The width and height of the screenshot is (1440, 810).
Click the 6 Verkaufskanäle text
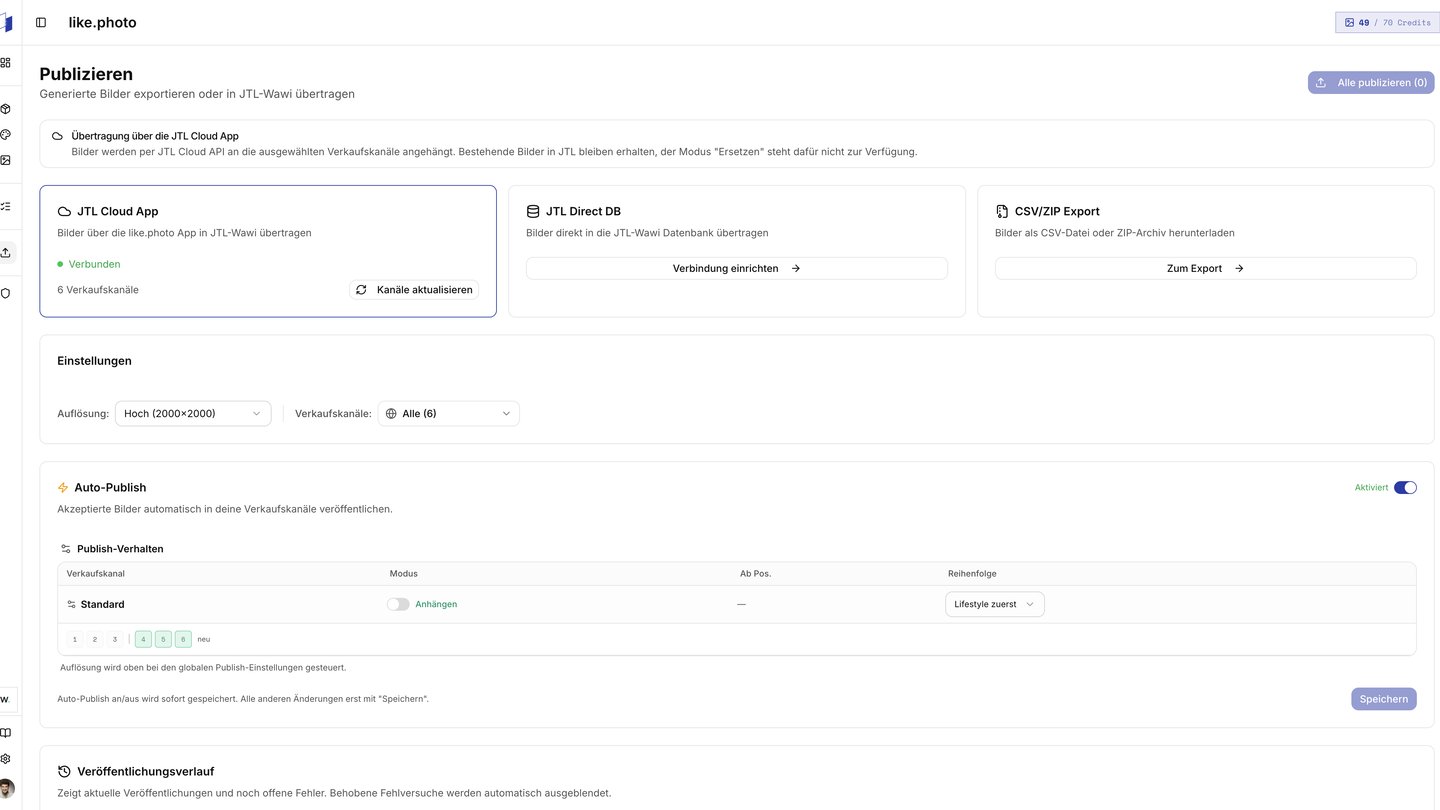click(98, 290)
